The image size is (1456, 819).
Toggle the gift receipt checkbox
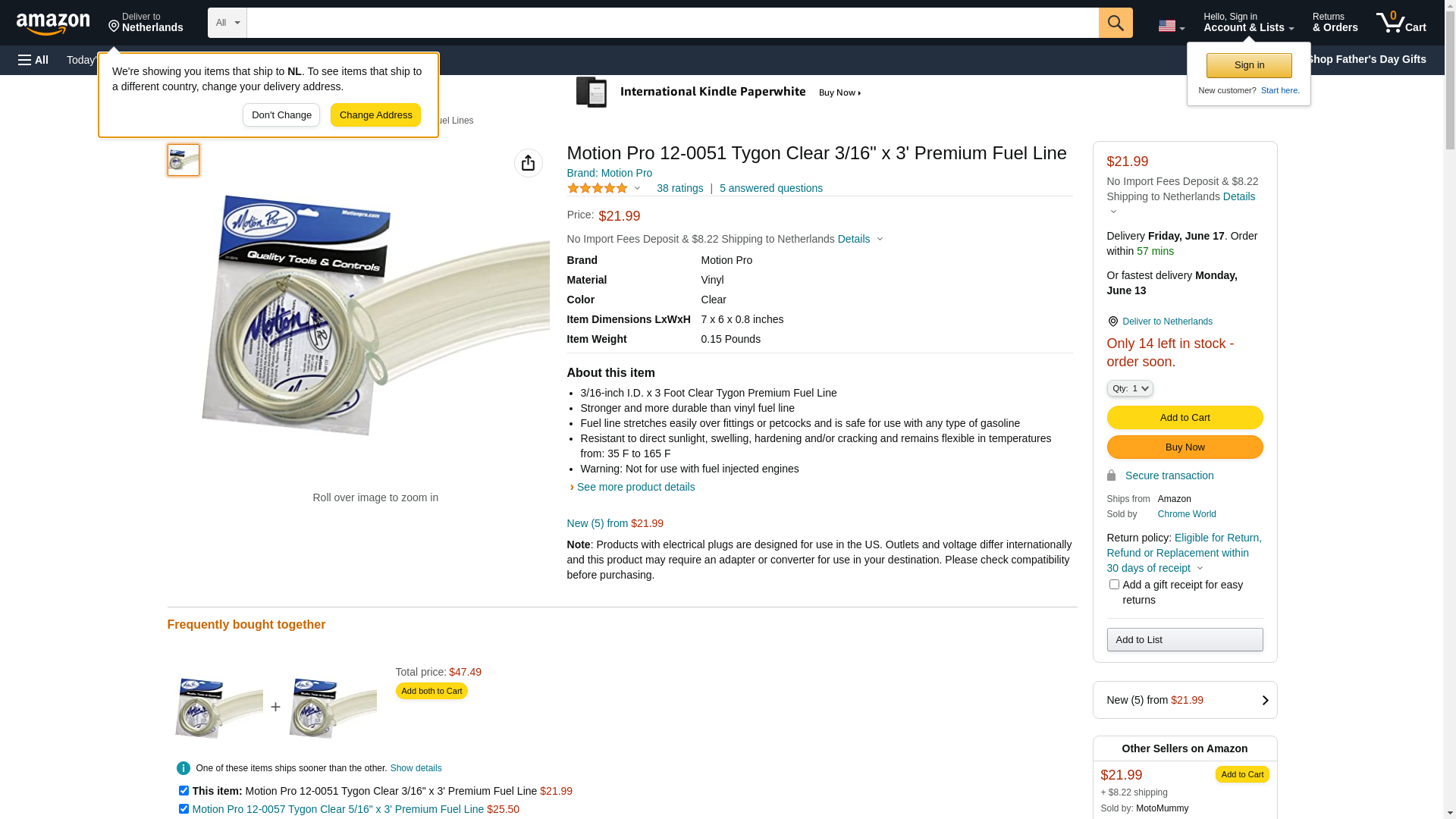(x=1114, y=585)
